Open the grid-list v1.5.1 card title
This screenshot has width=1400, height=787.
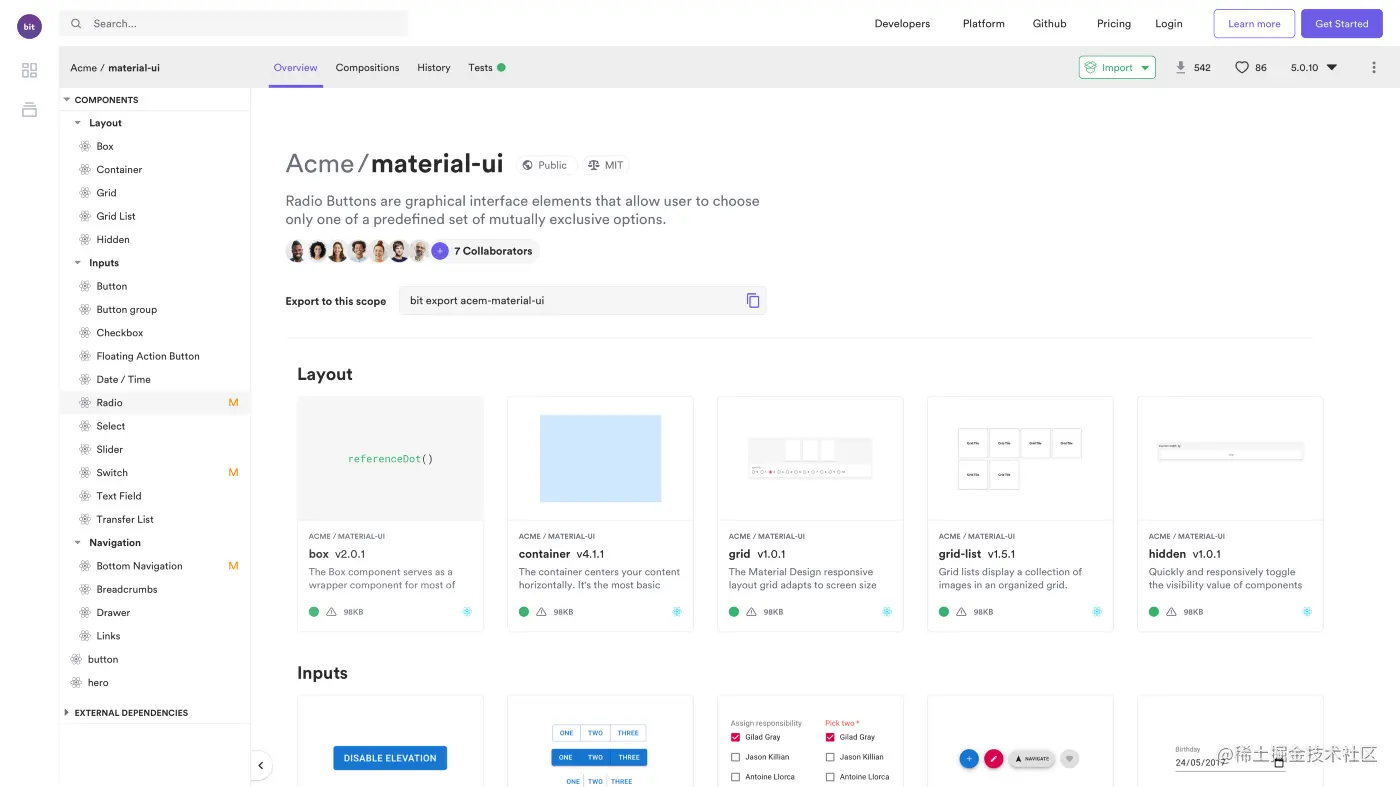tap(977, 554)
